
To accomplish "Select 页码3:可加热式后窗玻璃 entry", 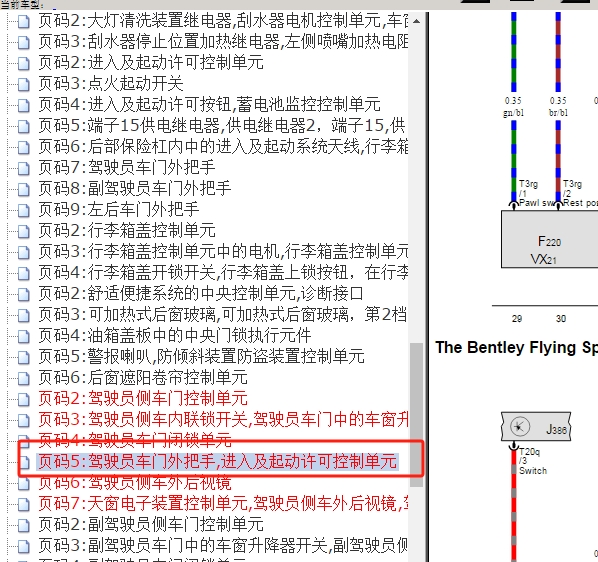I will [x=223, y=314].
